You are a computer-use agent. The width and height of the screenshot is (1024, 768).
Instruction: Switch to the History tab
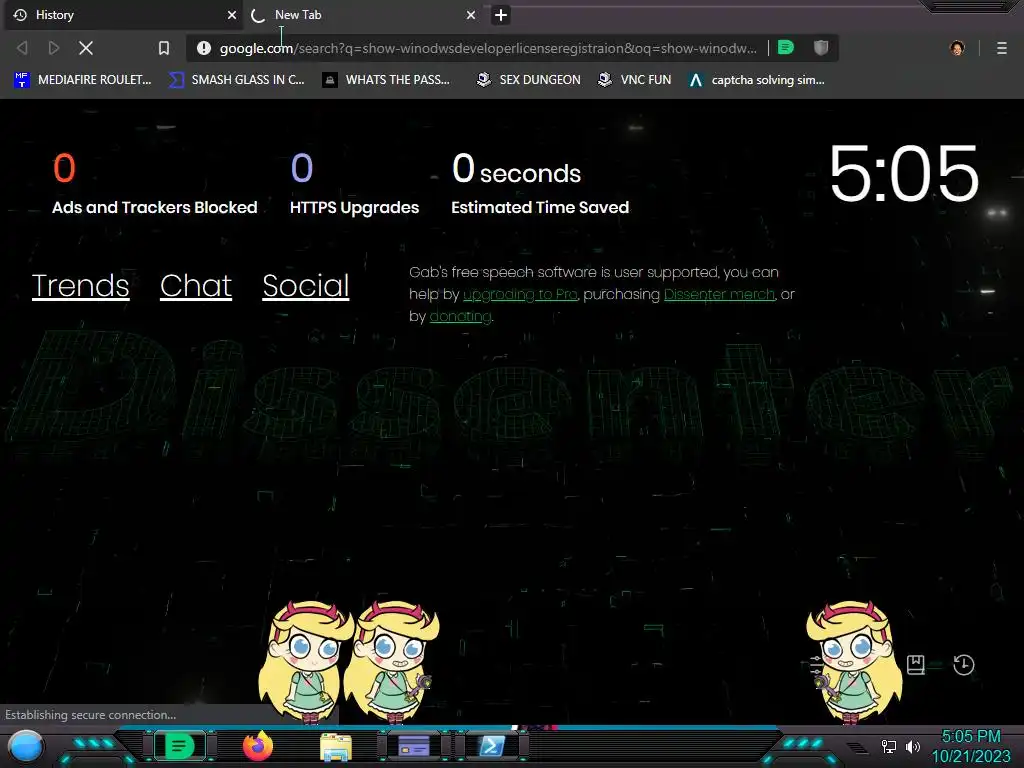pos(123,15)
